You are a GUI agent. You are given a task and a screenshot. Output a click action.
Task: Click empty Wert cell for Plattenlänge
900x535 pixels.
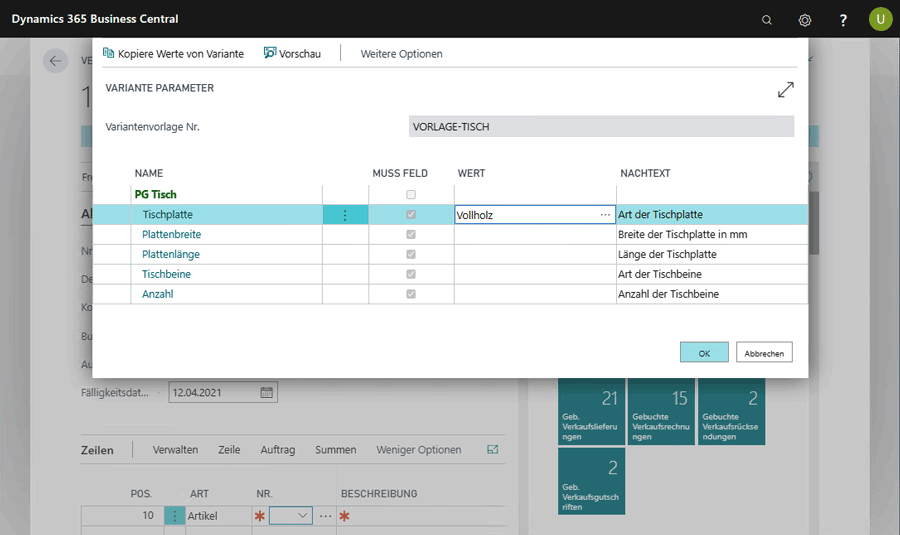tap(535, 254)
